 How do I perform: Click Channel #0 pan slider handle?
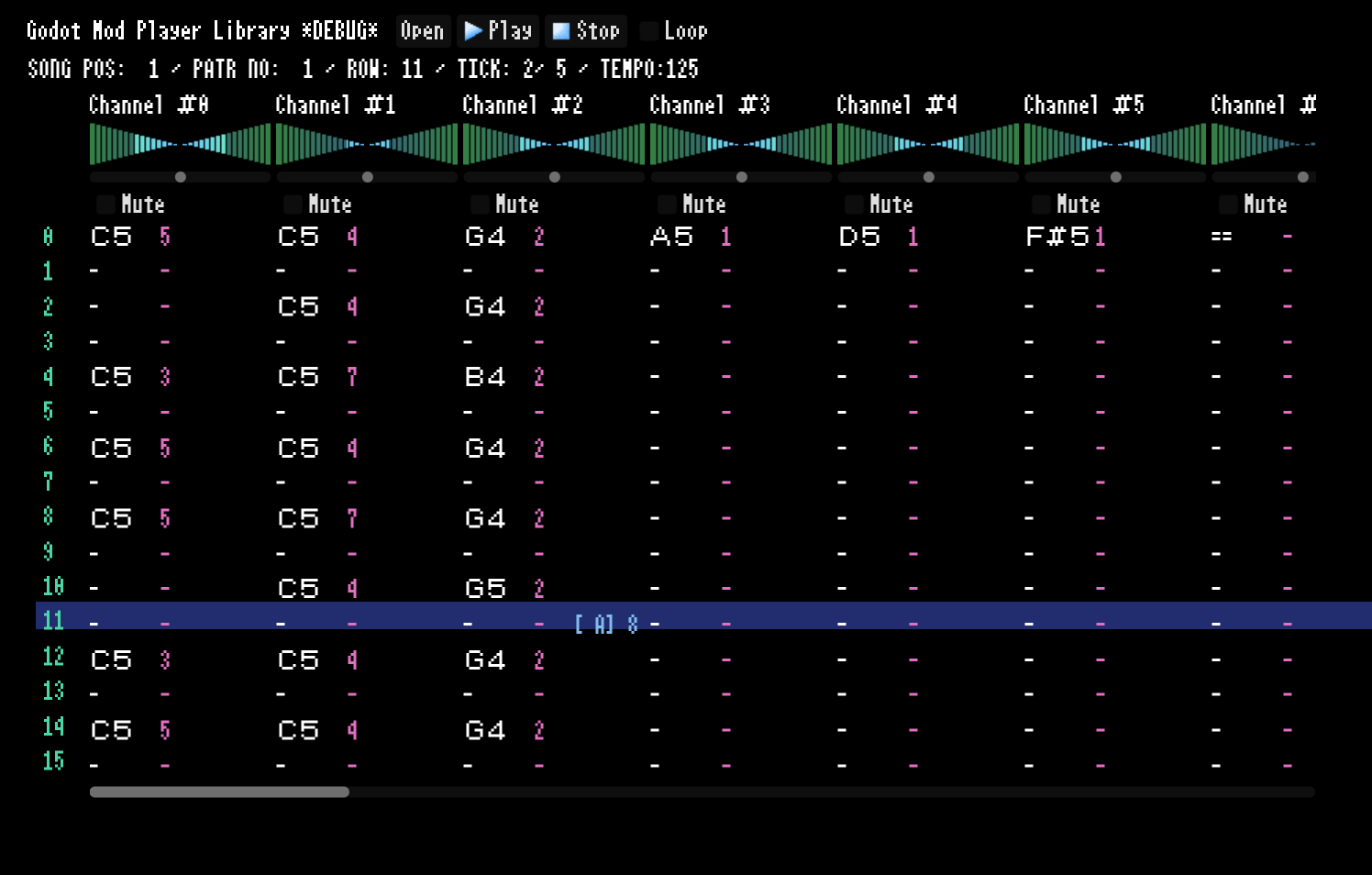(x=181, y=177)
